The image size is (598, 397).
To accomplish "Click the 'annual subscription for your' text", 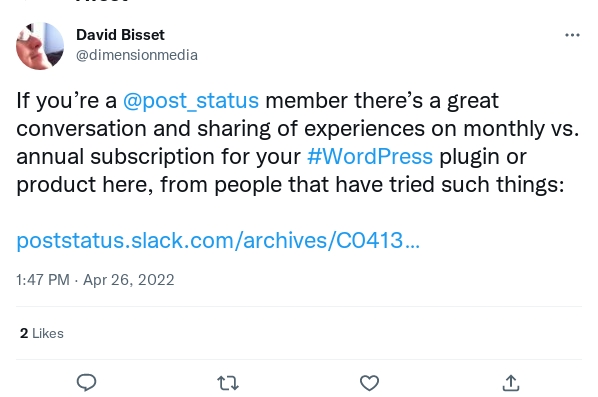I will (x=158, y=157).
